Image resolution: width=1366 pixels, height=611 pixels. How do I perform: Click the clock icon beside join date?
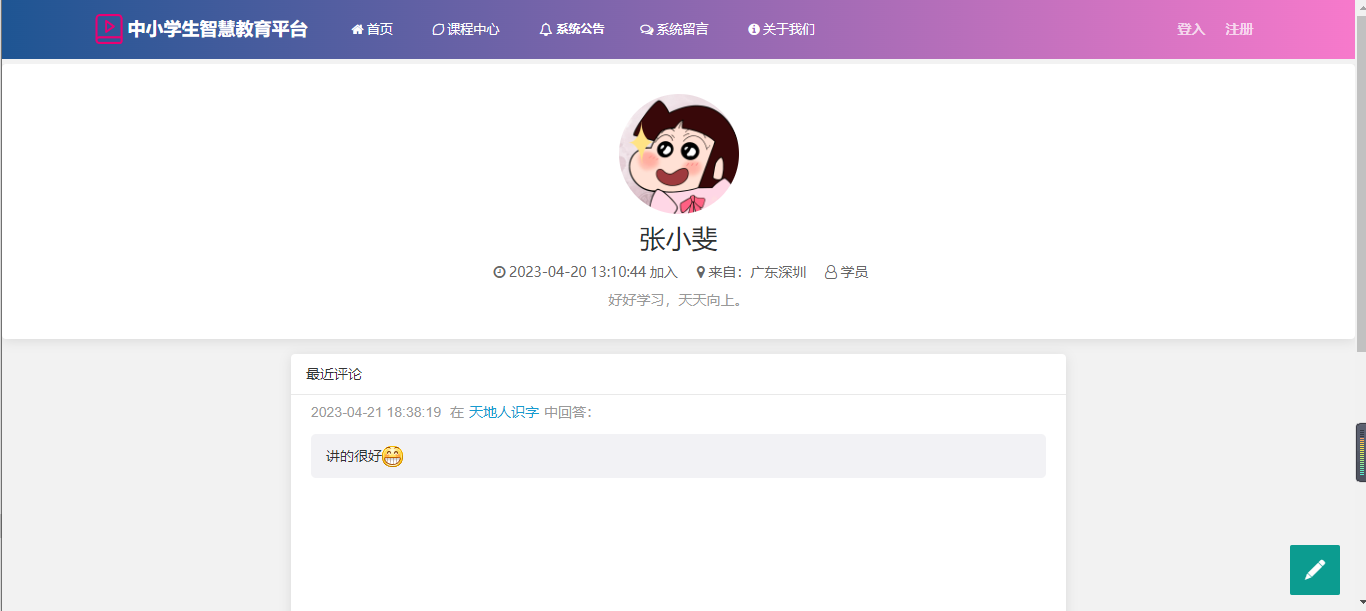point(500,272)
